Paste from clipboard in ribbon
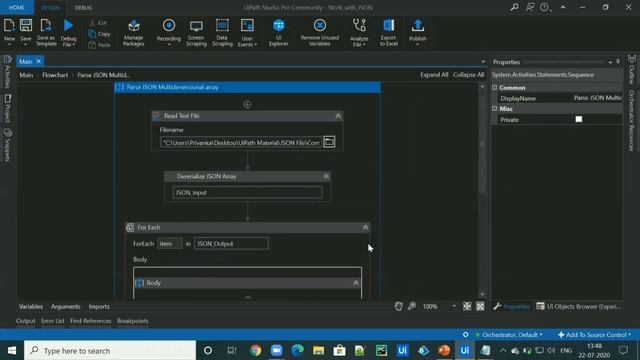640x360 pixels. click(x=99, y=45)
